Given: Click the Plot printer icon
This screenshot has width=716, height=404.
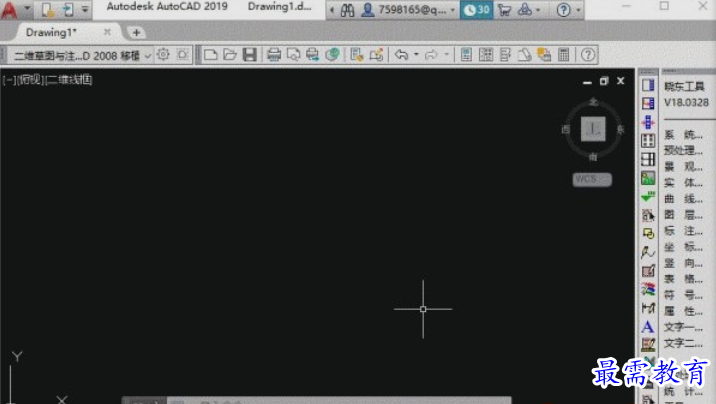Looking at the screenshot, I should coord(274,55).
